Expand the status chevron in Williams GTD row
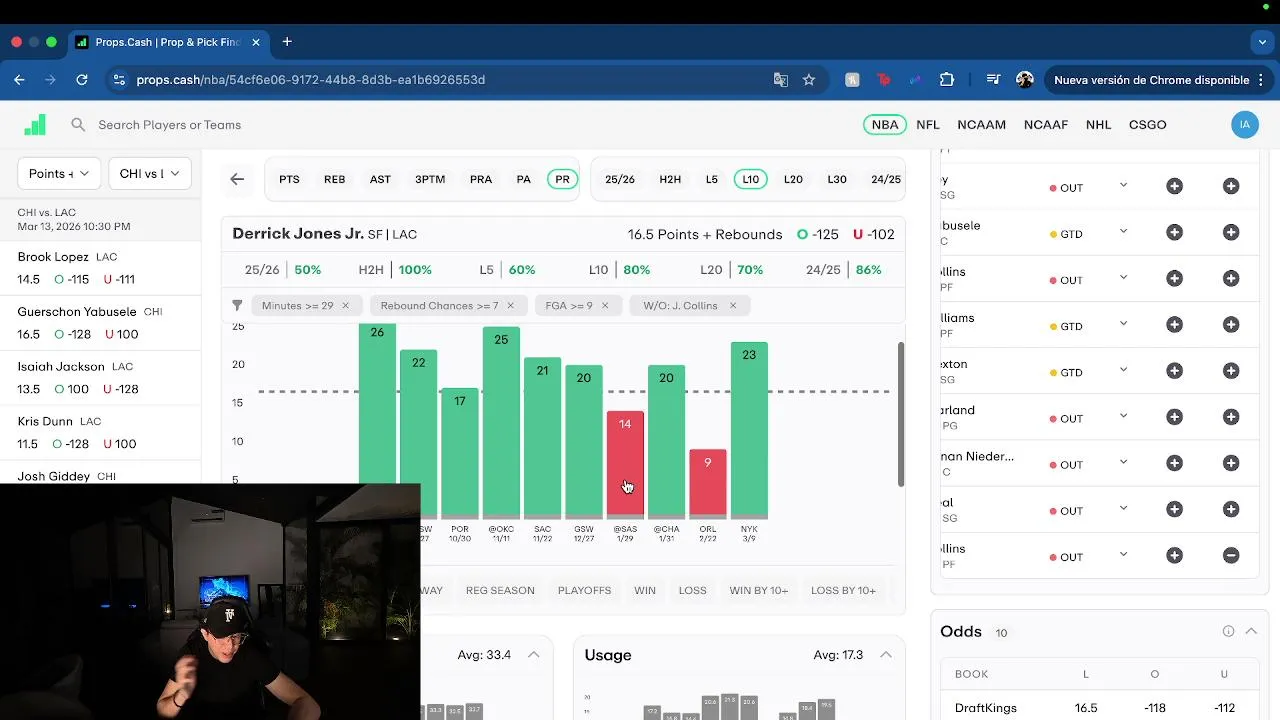 [1123, 323]
